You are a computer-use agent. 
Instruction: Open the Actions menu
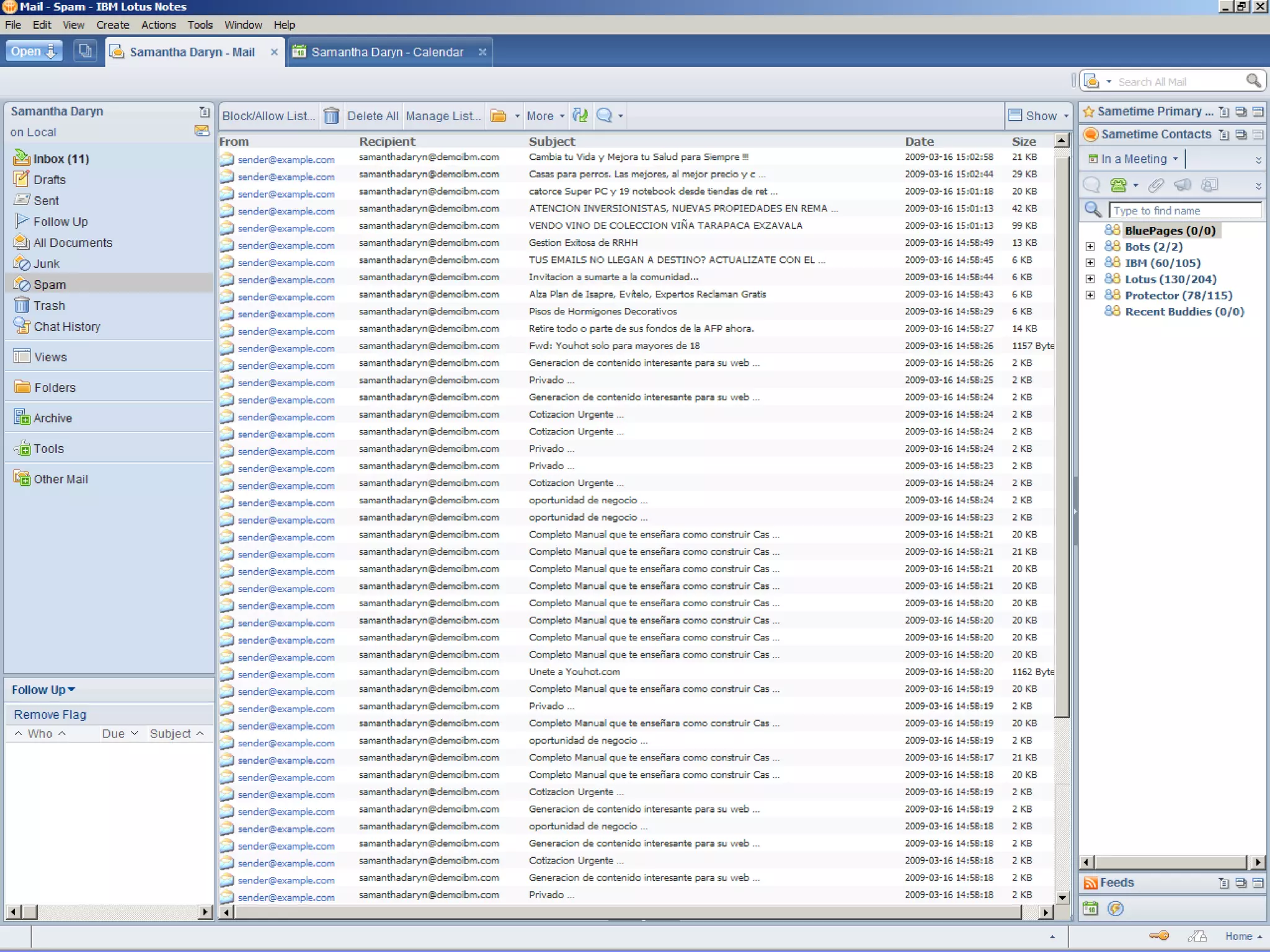click(158, 25)
